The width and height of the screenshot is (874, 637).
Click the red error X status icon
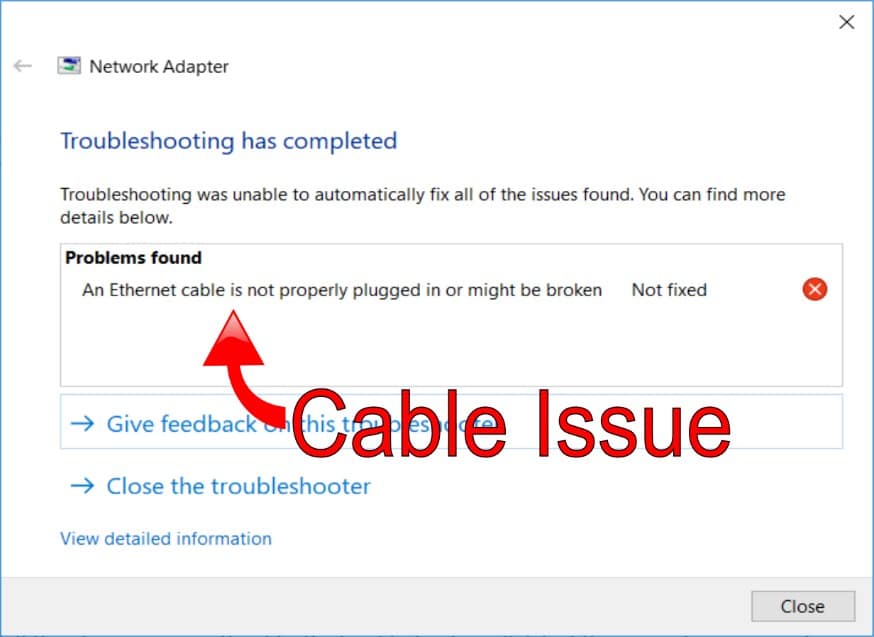[x=814, y=289]
